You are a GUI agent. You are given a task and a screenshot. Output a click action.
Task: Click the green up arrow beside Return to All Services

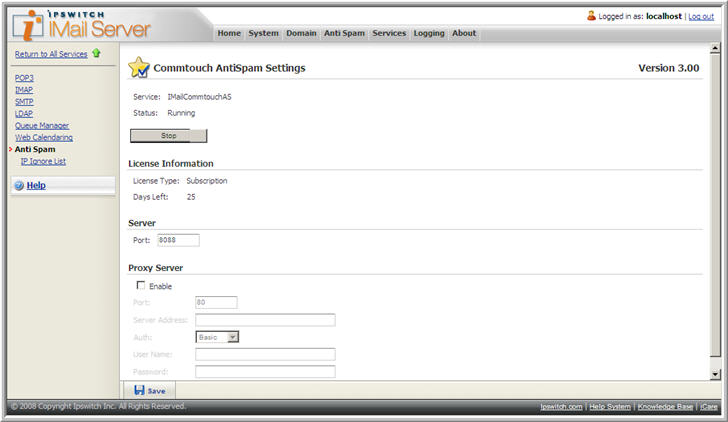[96, 53]
